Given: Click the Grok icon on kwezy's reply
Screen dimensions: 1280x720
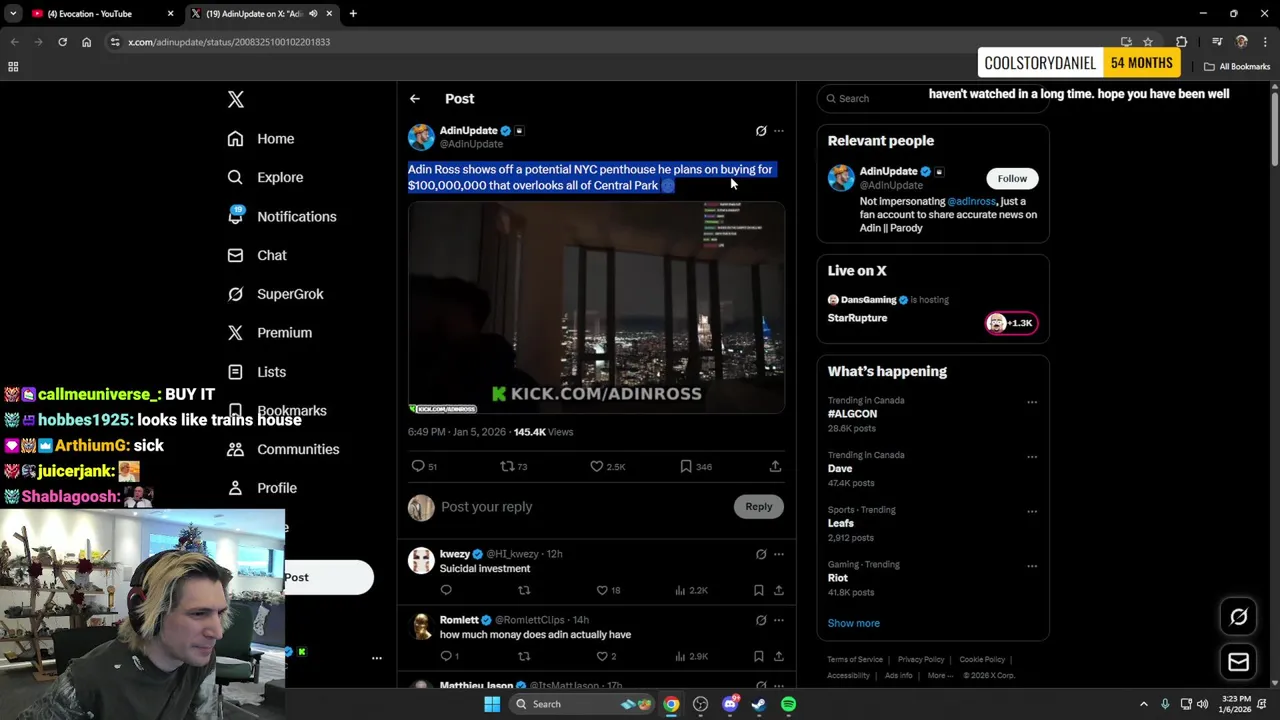Looking at the screenshot, I should [x=761, y=554].
